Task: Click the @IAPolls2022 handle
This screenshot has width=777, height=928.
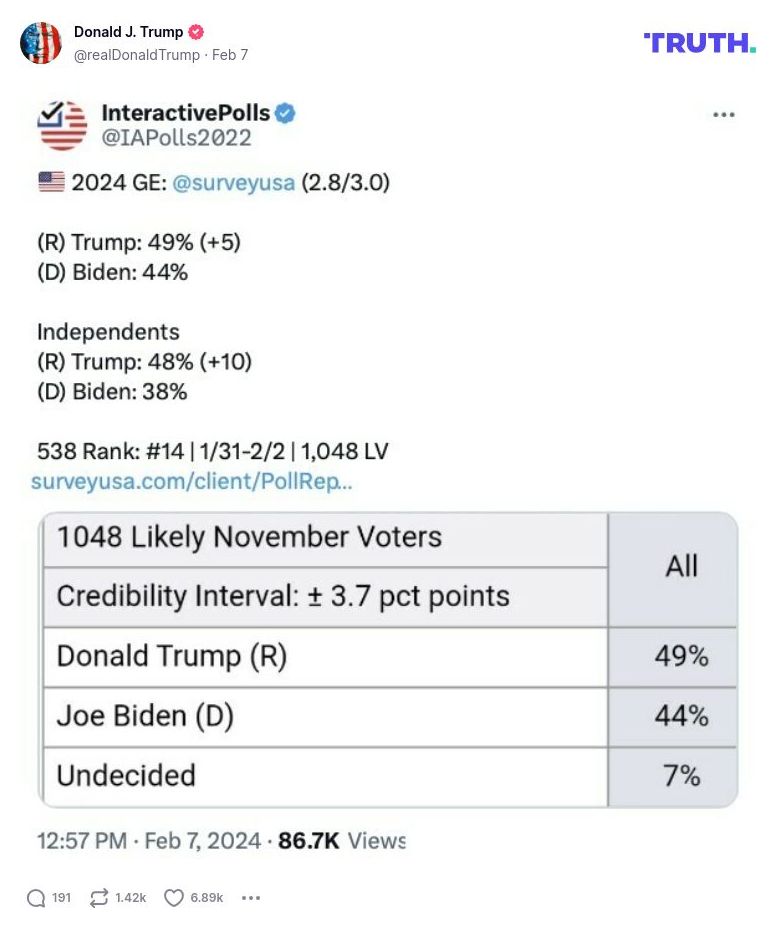Action: [176, 135]
